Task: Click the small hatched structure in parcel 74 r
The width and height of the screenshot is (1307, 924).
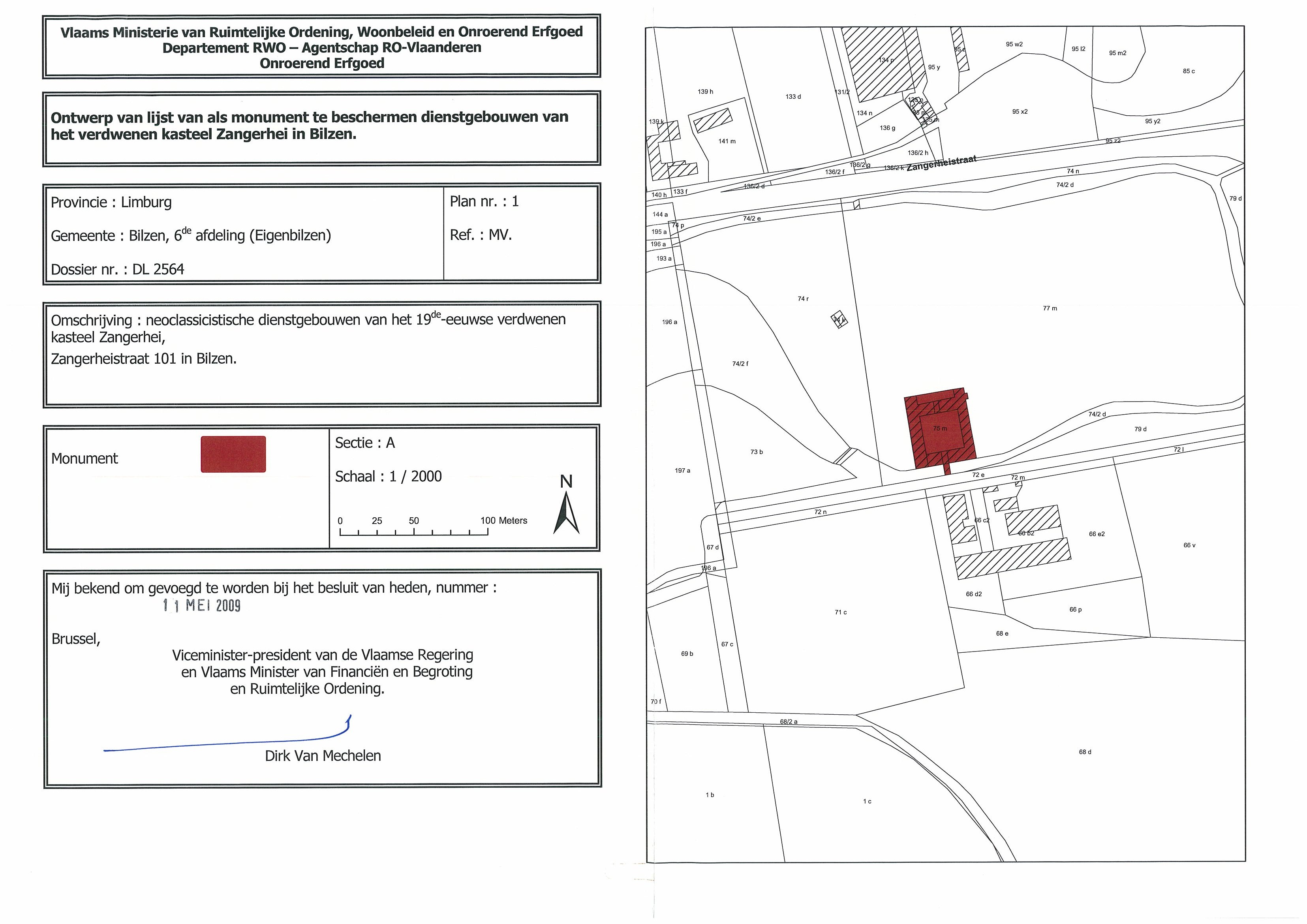Action: [839, 320]
